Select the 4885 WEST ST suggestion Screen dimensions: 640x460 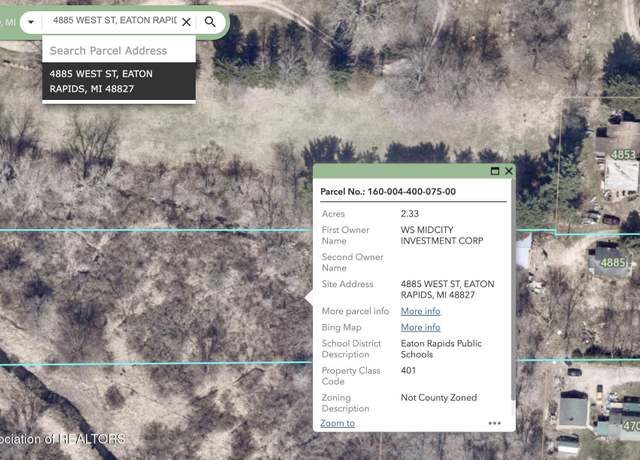point(119,81)
